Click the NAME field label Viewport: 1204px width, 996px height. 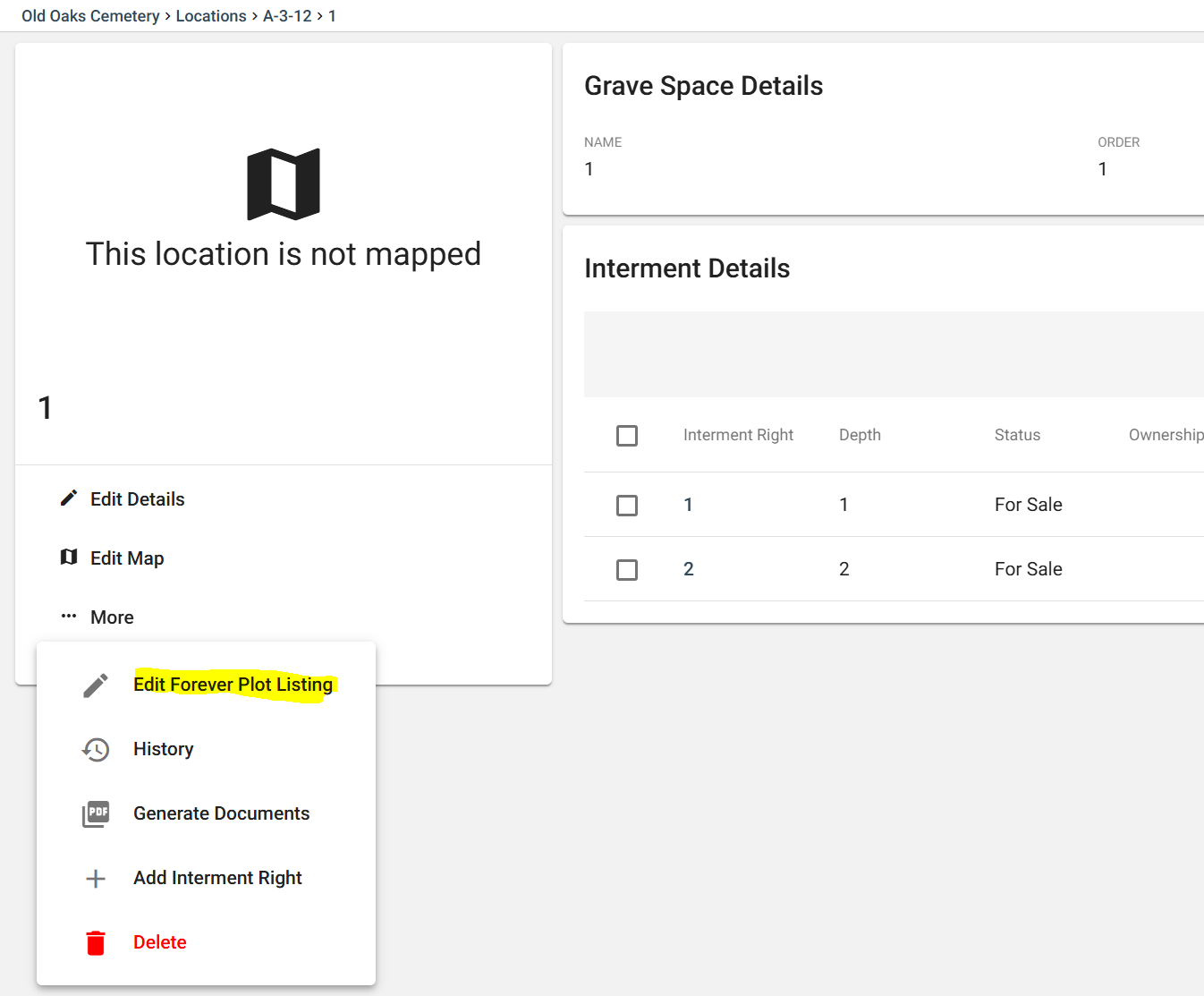pyautogui.click(x=603, y=142)
